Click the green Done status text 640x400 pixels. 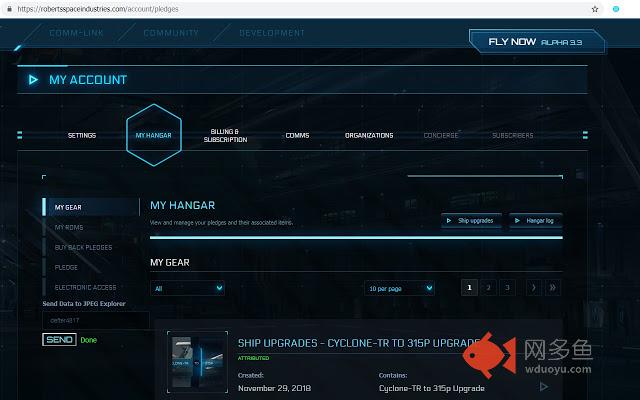pyautogui.click(x=89, y=340)
